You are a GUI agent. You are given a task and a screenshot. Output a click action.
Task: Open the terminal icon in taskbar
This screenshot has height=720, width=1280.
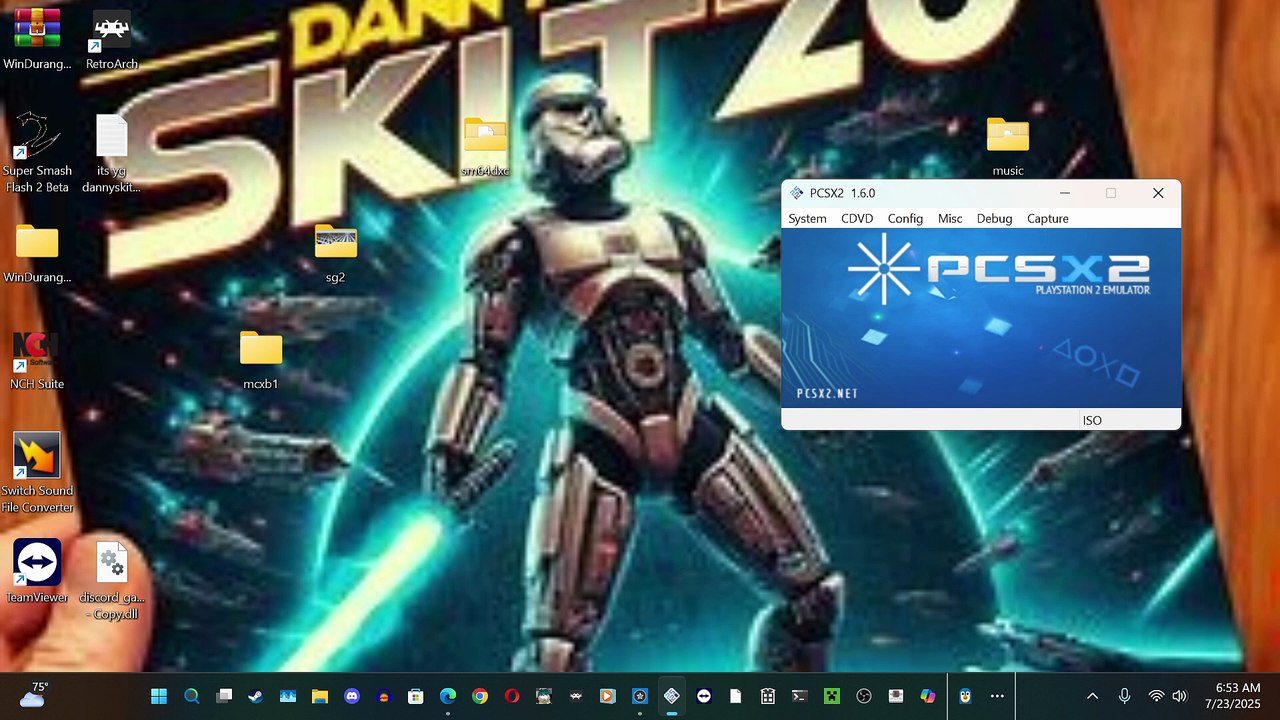click(x=800, y=696)
